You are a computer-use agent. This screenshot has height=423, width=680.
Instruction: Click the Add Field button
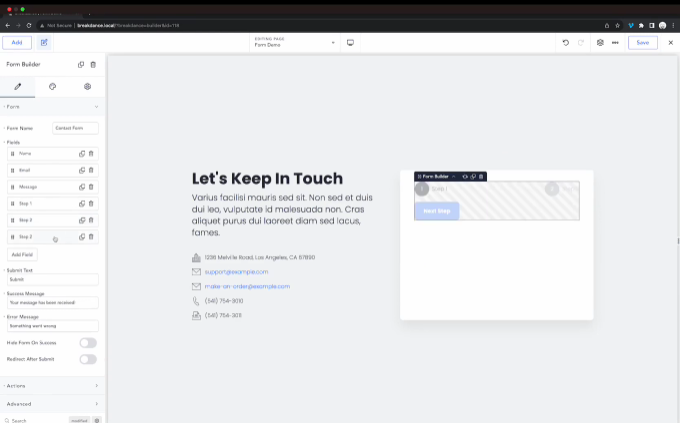click(x=22, y=255)
